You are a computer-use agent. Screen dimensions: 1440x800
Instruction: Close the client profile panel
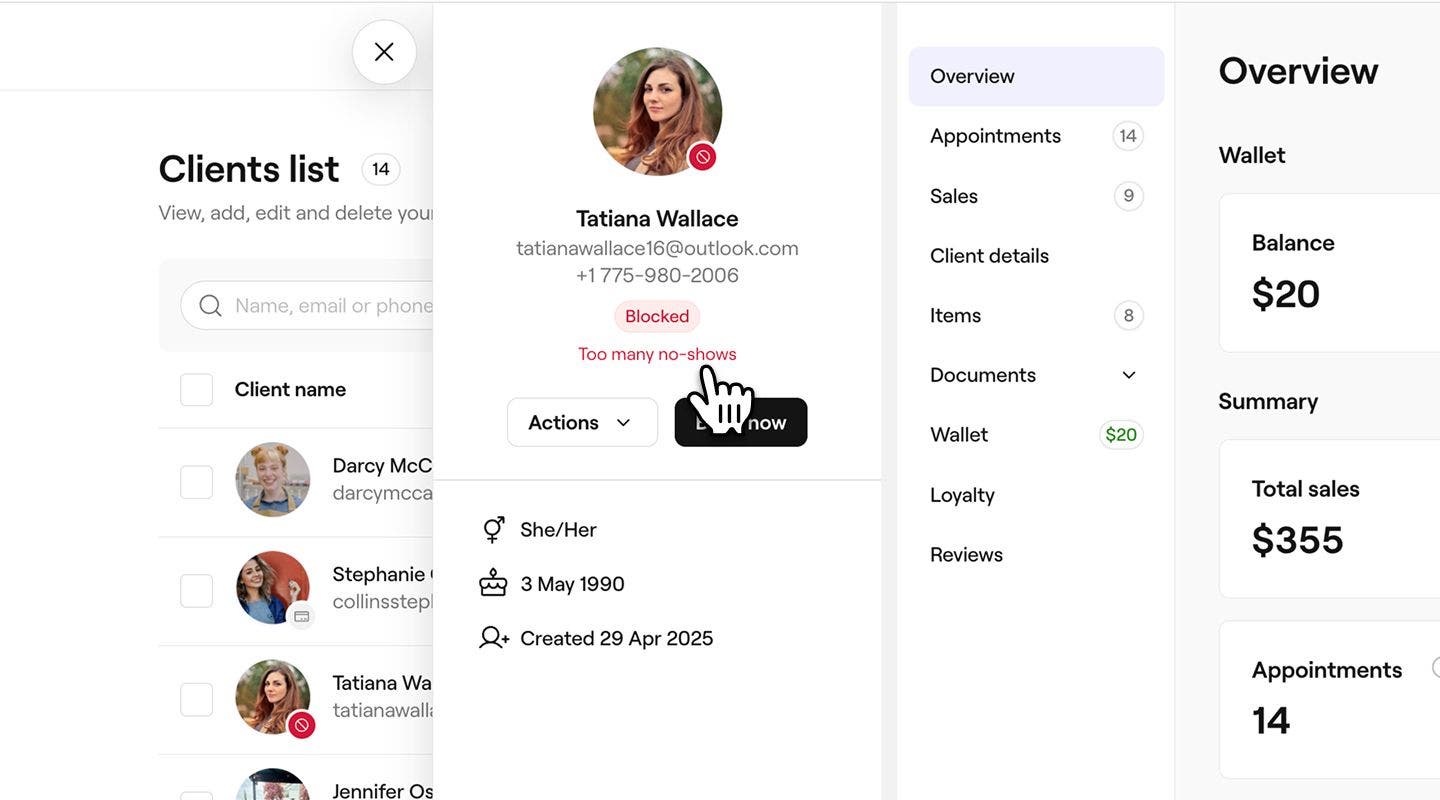(384, 52)
